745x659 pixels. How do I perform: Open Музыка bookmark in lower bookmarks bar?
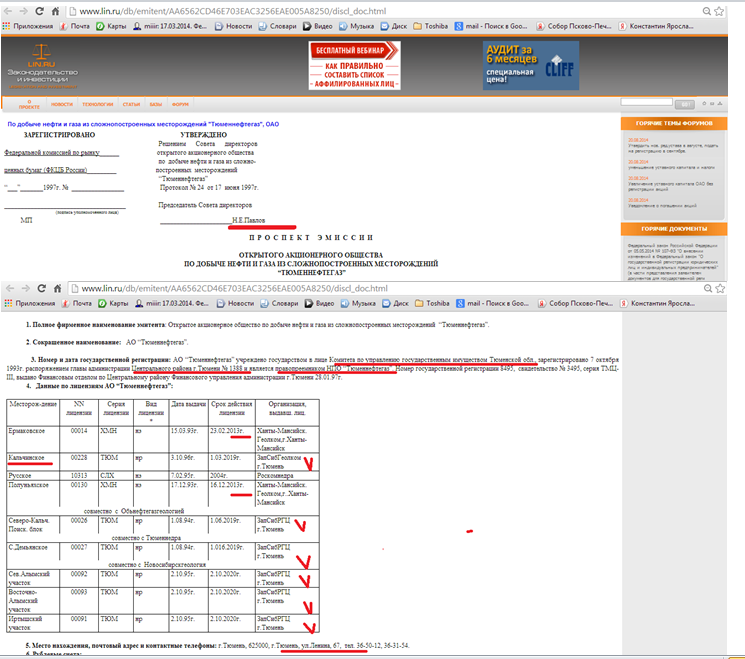tap(358, 303)
